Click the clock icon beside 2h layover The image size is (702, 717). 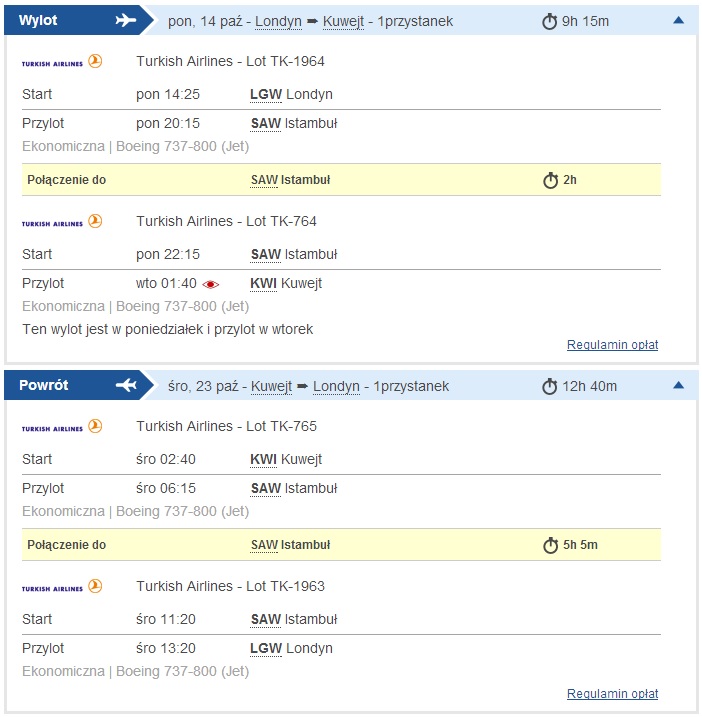point(550,180)
